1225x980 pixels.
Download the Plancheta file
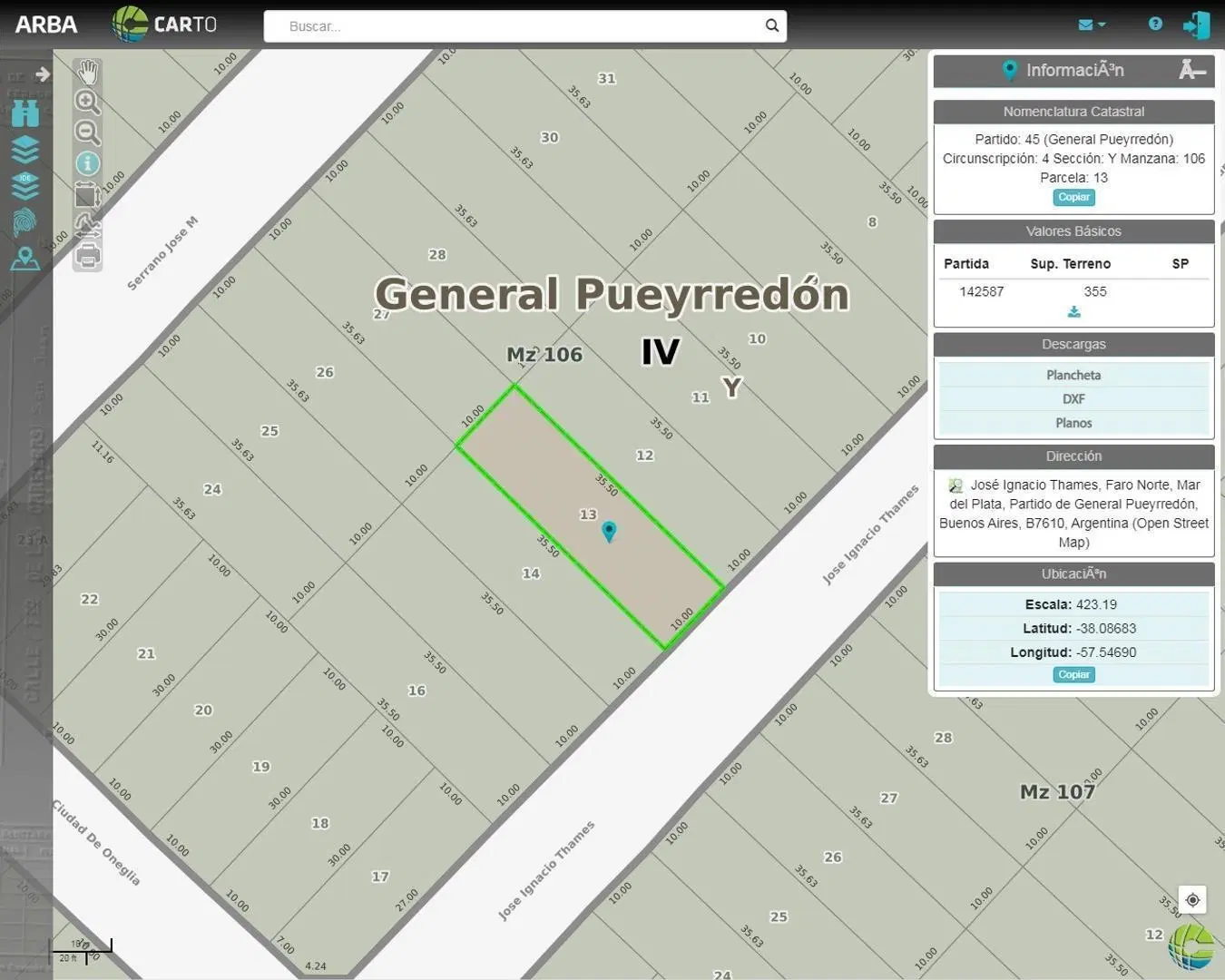pos(1073,375)
